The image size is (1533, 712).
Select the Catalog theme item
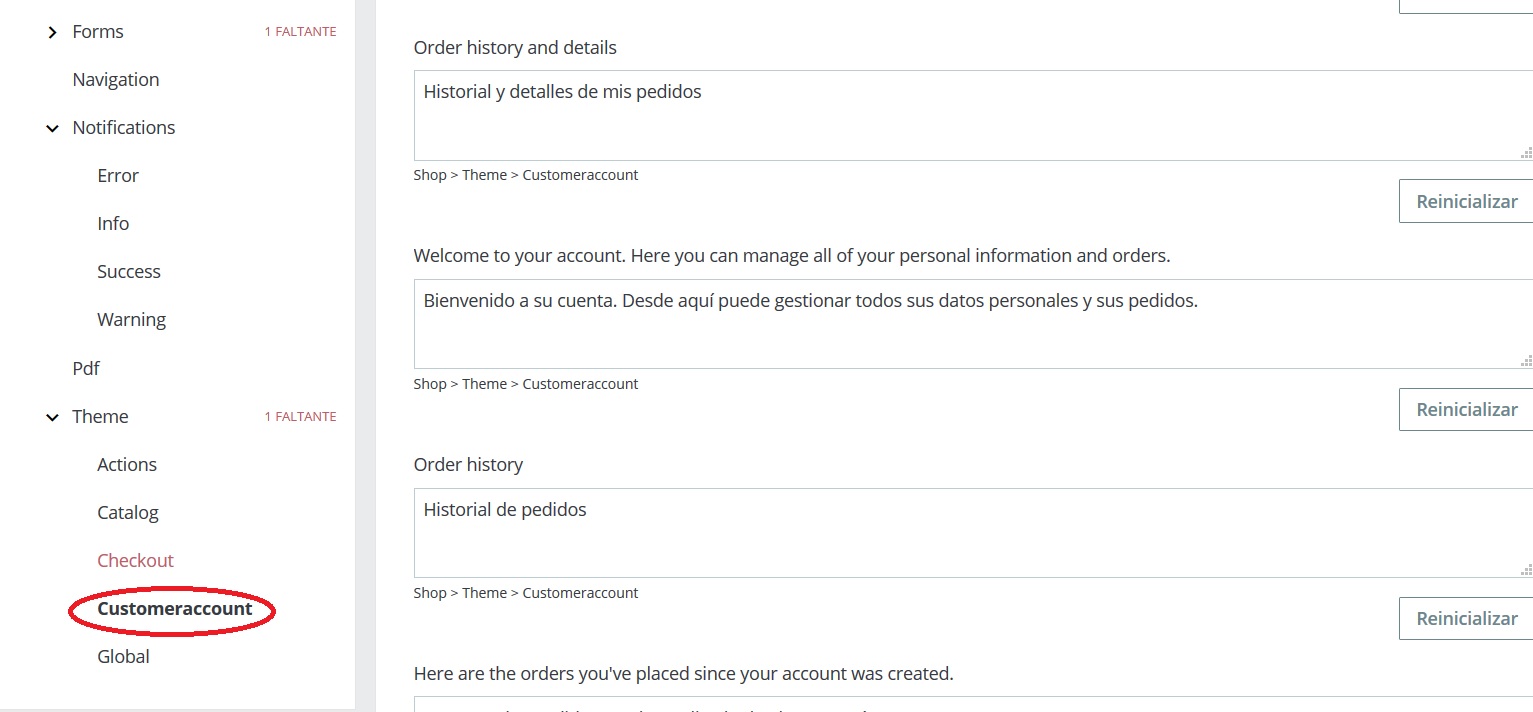[128, 513]
